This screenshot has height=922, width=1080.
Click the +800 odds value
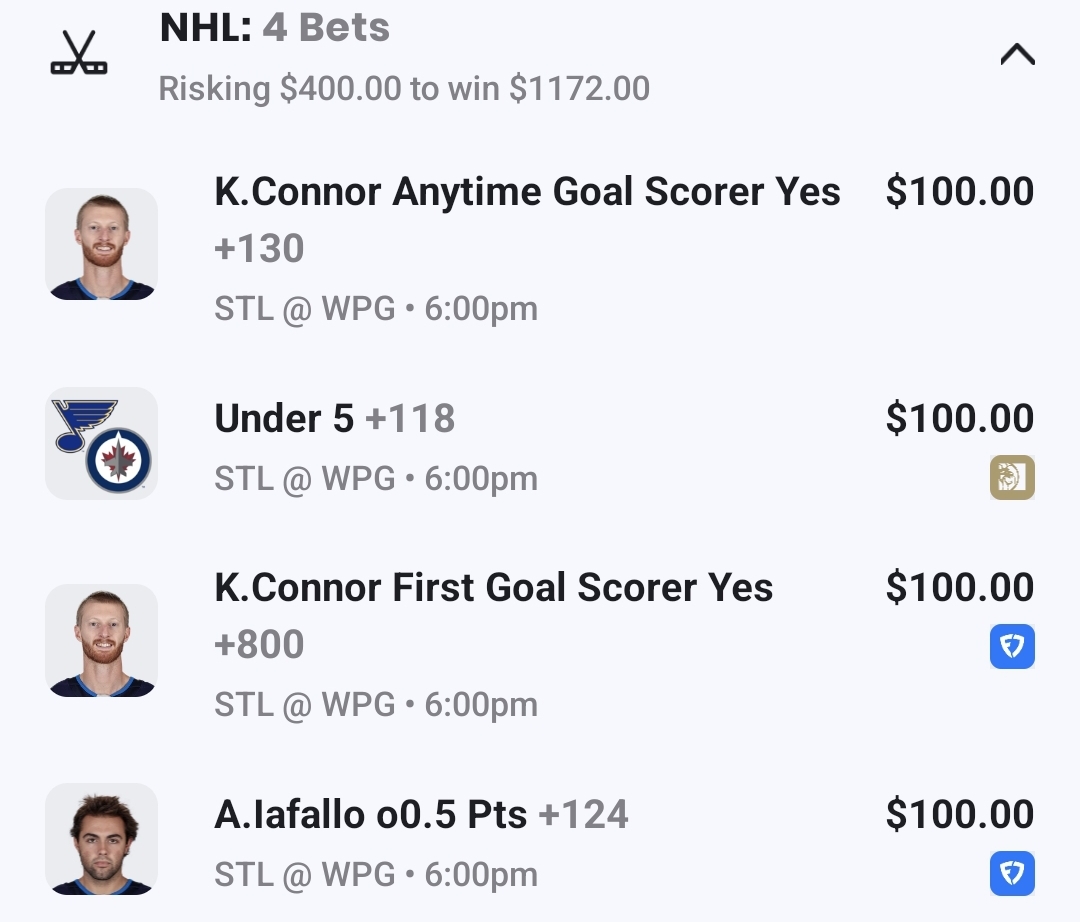click(x=259, y=645)
